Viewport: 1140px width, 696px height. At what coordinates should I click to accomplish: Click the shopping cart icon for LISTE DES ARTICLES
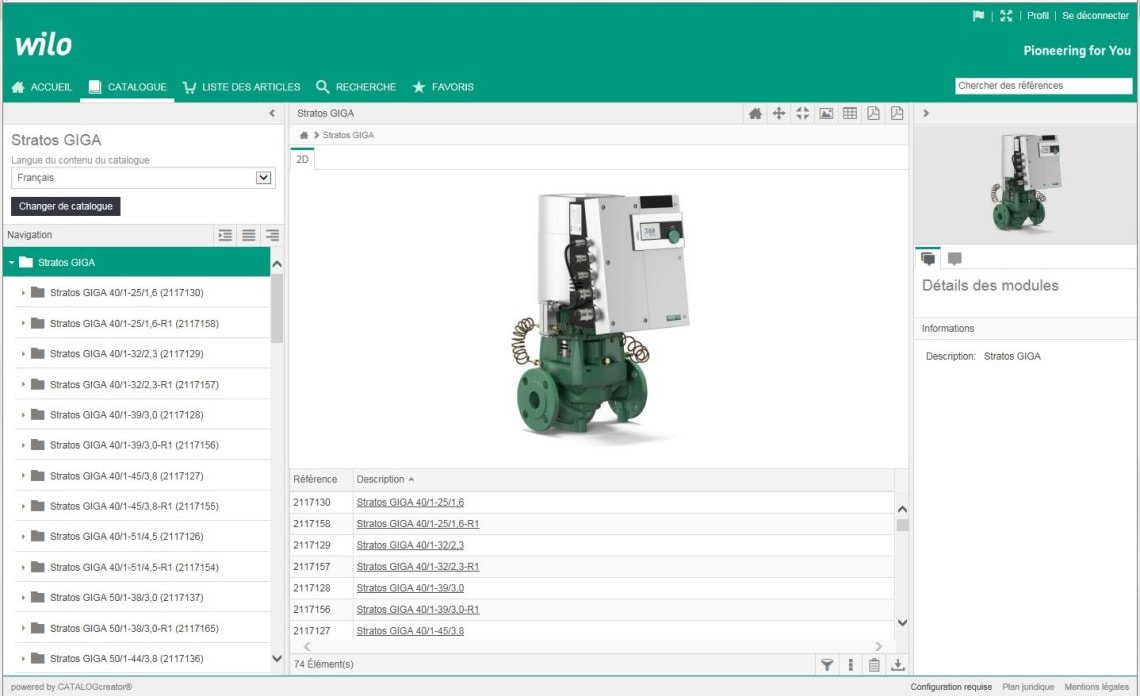pos(190,87)
